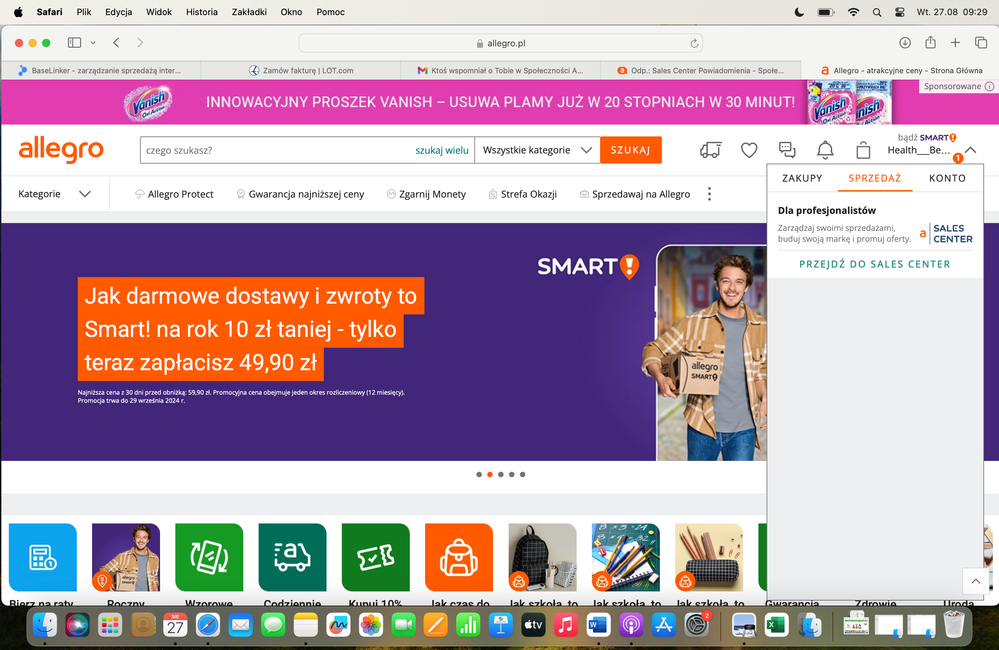Open the Plik menu
The width and height of the screenshot is (999, 650).
[83, 12]
